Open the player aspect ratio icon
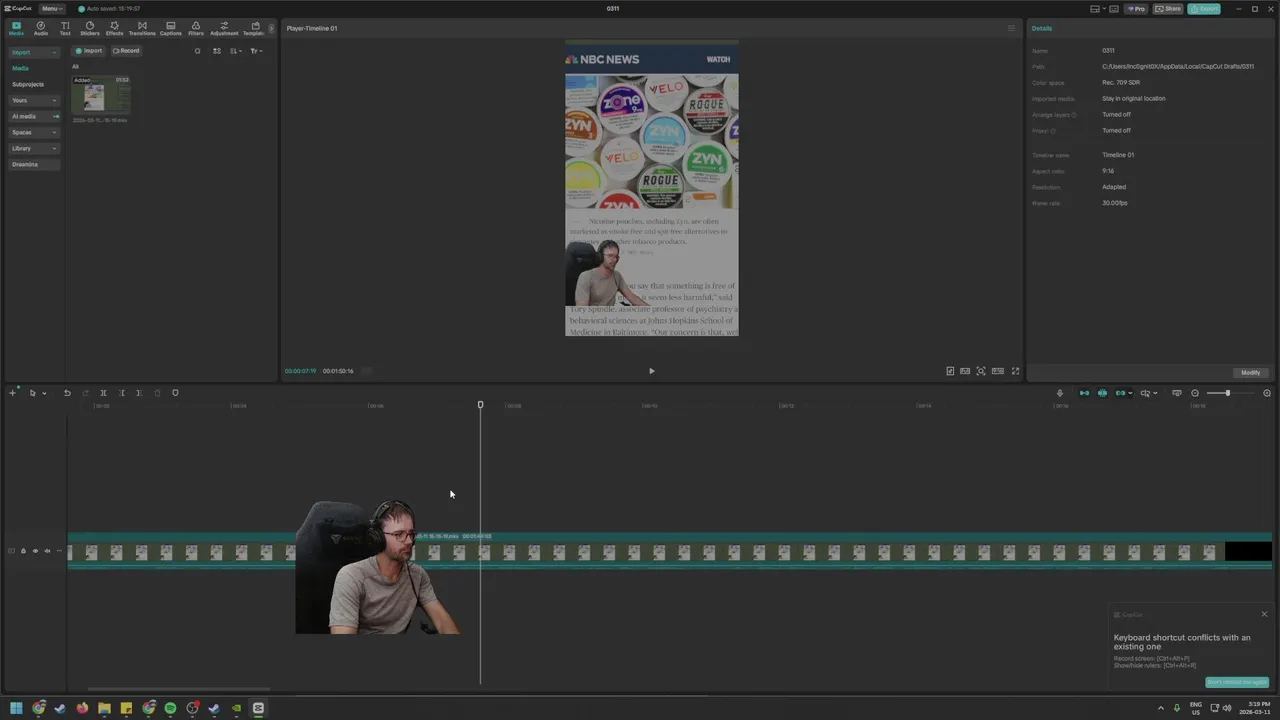This screenshot has width=1280, height=720. (x=998, y=371)
